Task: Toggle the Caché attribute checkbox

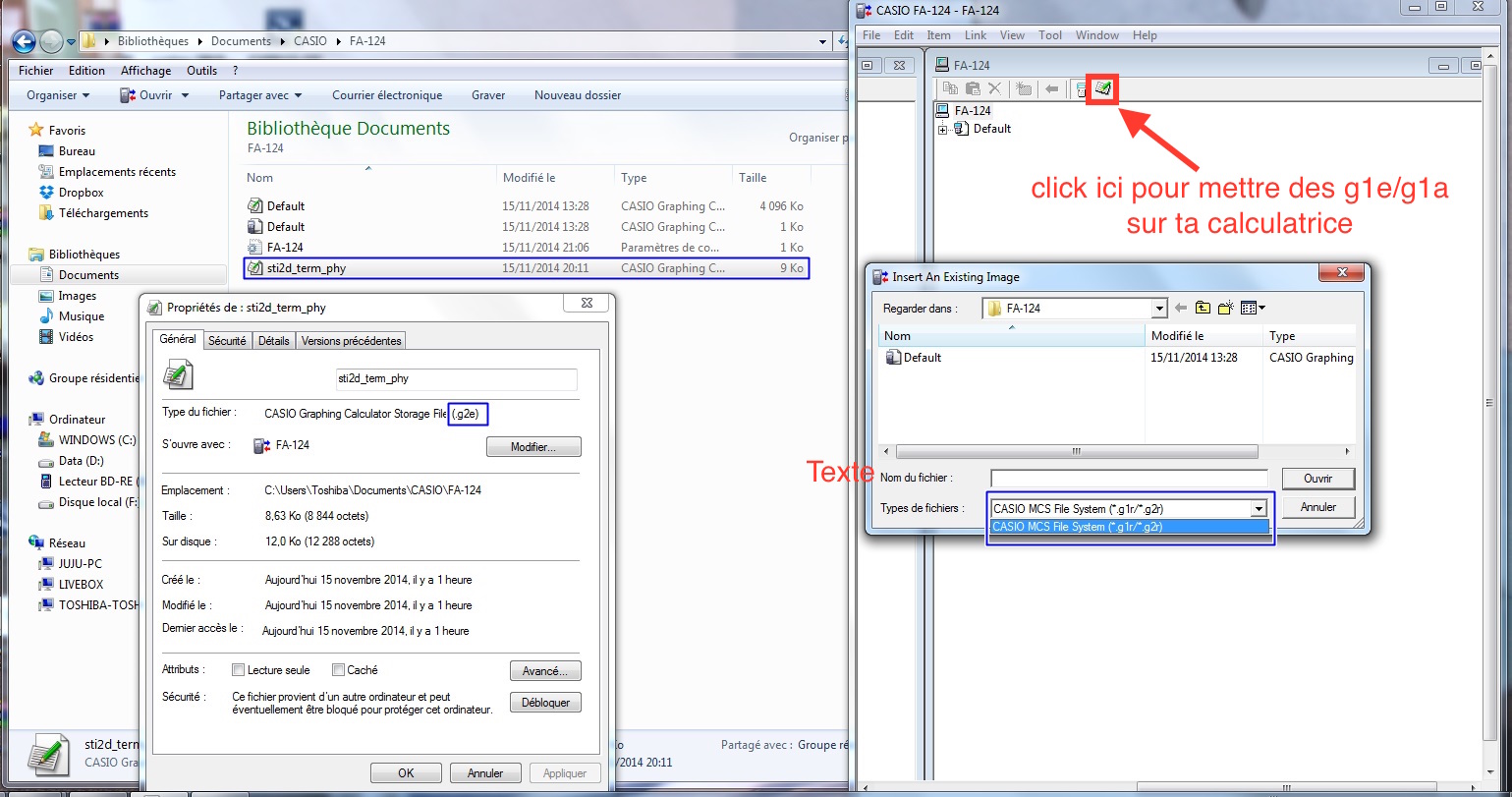Action: point(338,670)
